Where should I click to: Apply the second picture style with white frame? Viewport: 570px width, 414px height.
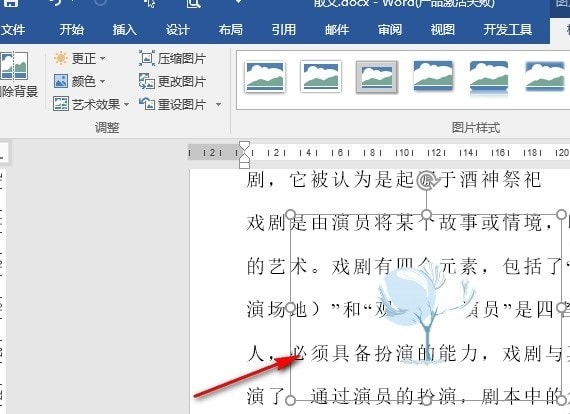(321, 77)
